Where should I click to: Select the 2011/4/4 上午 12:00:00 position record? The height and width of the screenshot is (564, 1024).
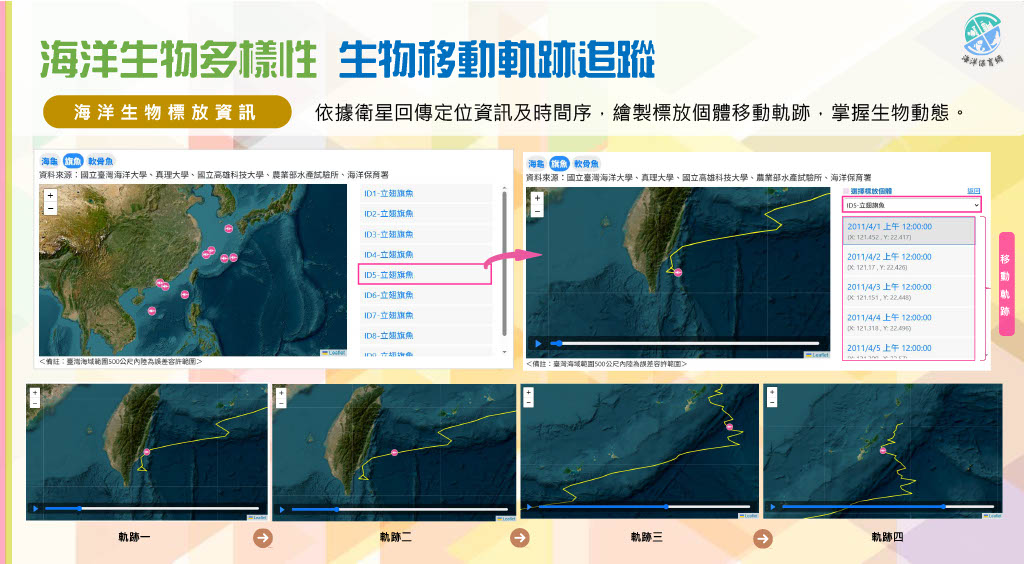(x=909, y=322)
